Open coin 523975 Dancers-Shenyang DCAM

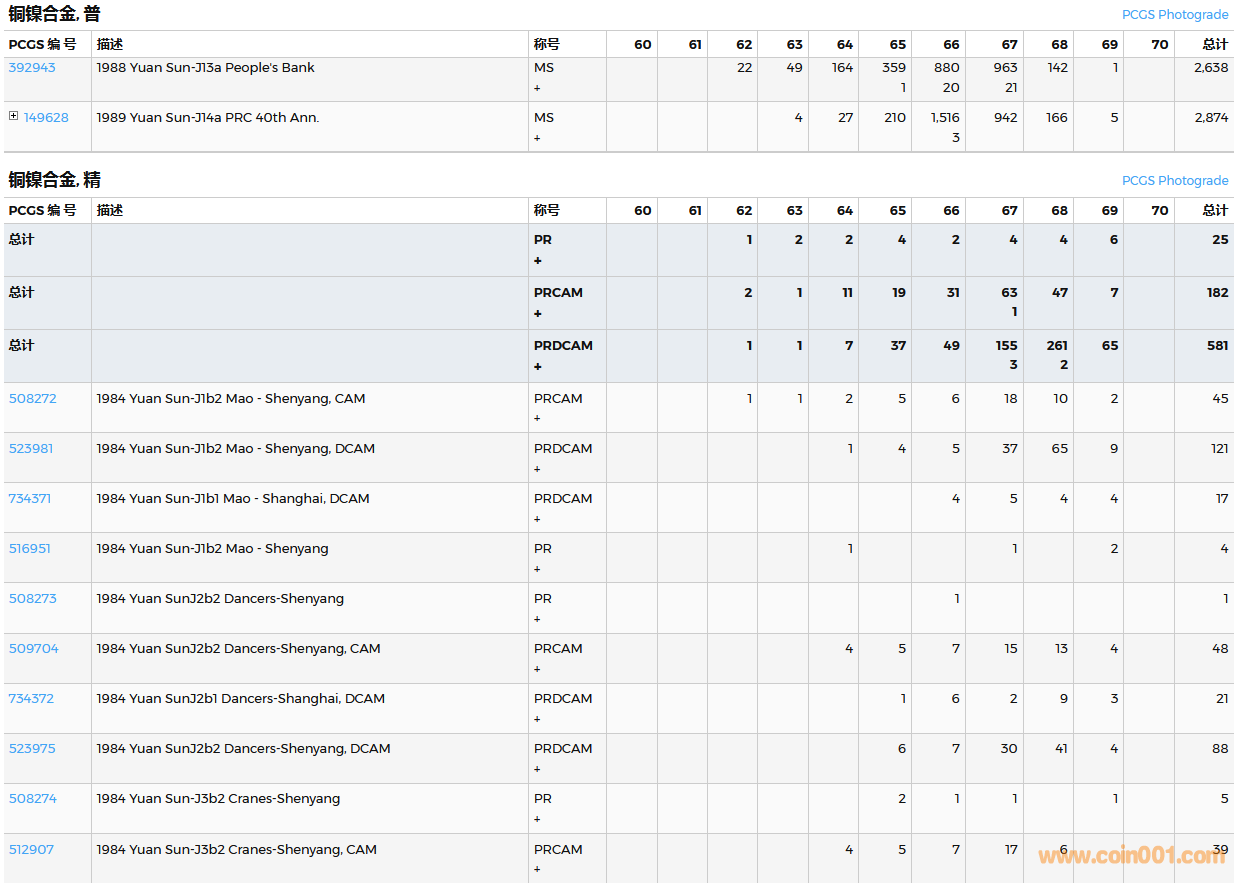(32, 749)
